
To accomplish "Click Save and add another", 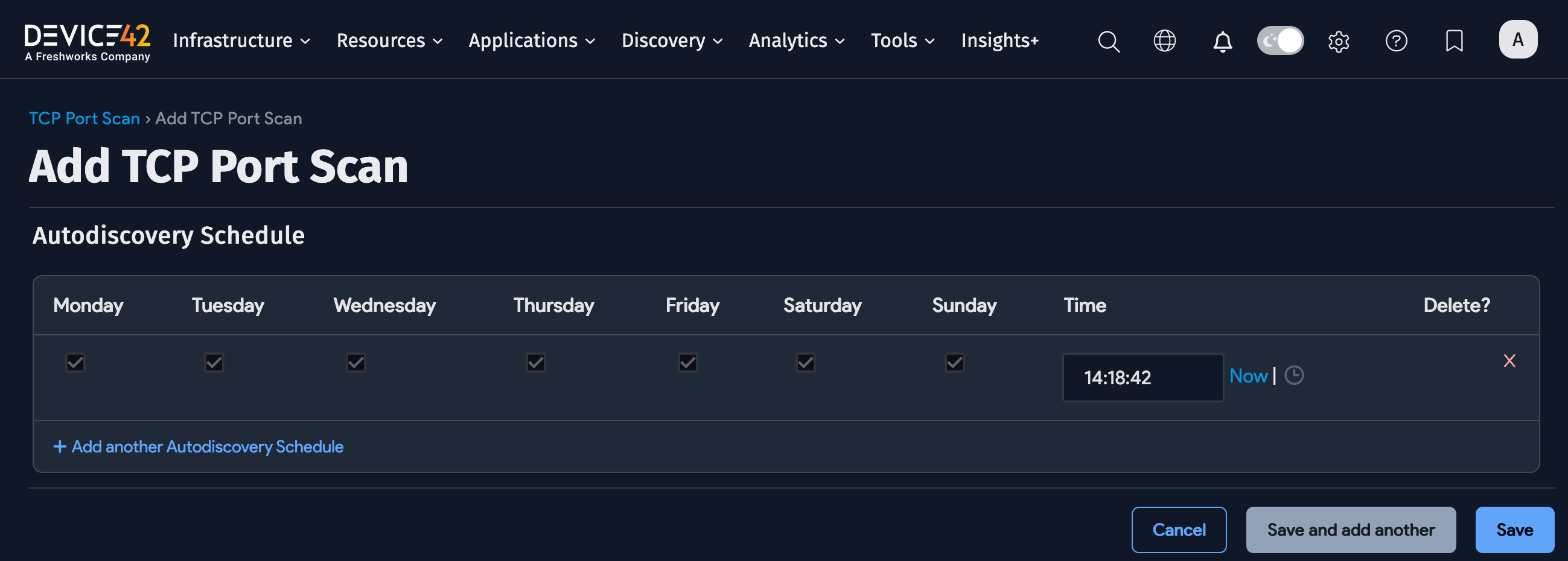I will pos(1351,530).
